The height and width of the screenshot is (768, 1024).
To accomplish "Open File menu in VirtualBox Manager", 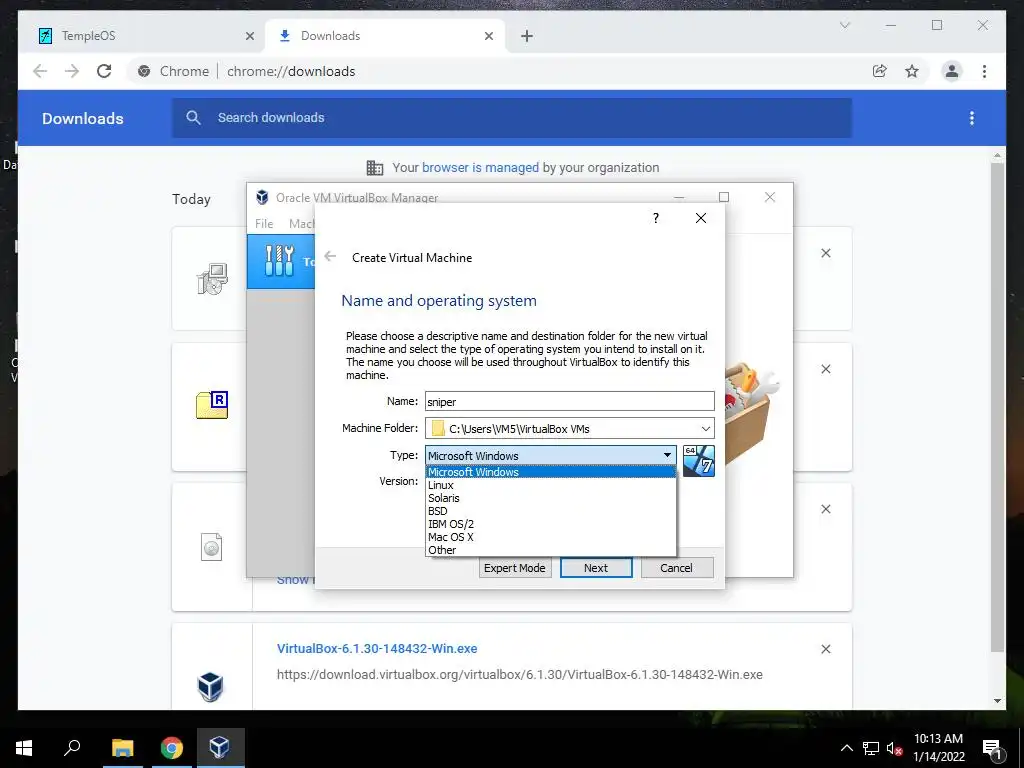I will click(264, 223).
